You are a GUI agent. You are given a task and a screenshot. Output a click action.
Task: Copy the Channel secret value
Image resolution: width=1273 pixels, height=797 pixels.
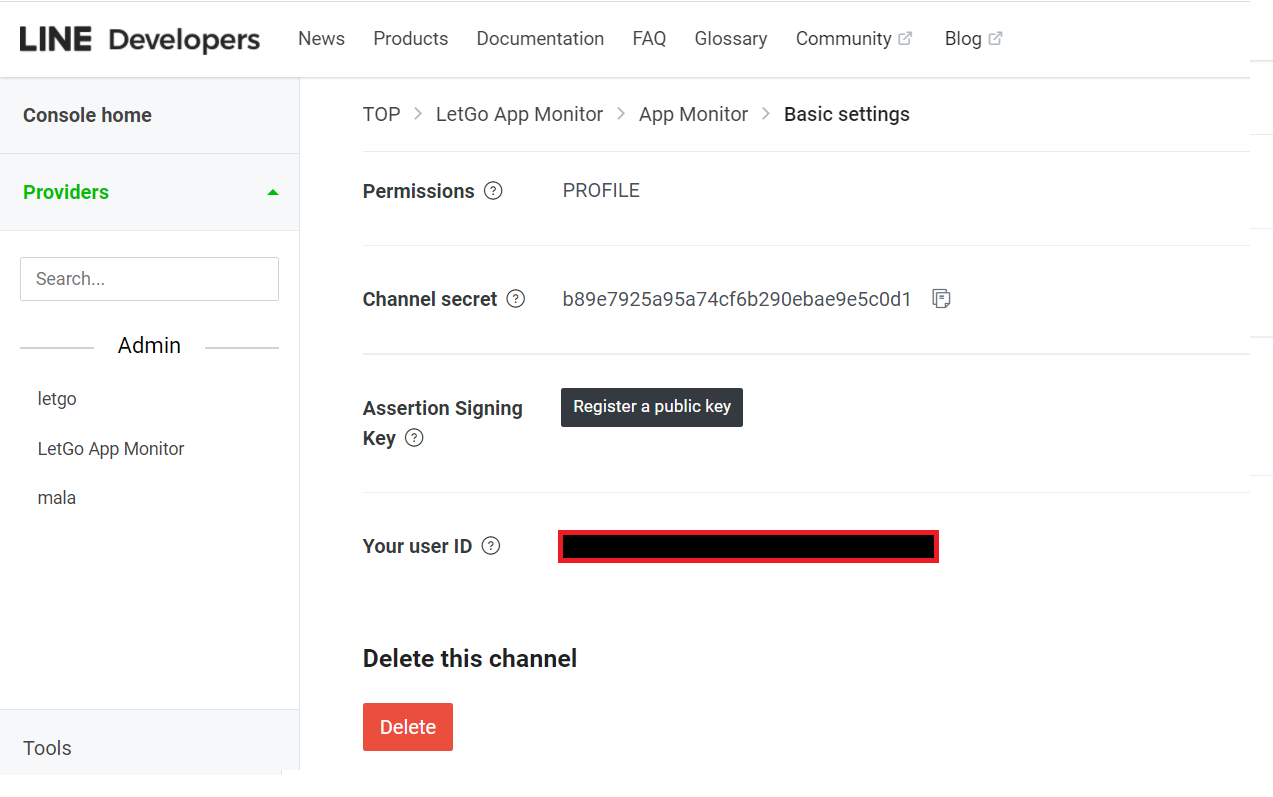(x=941, y=299)
